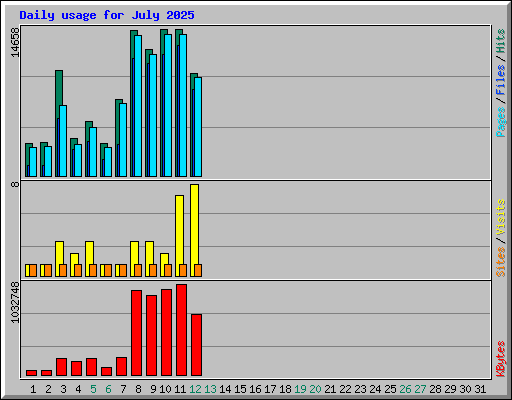512x400 pixels.
Task: Click the 1032748 KBytes axis label
Action: [x=15, y=303]
